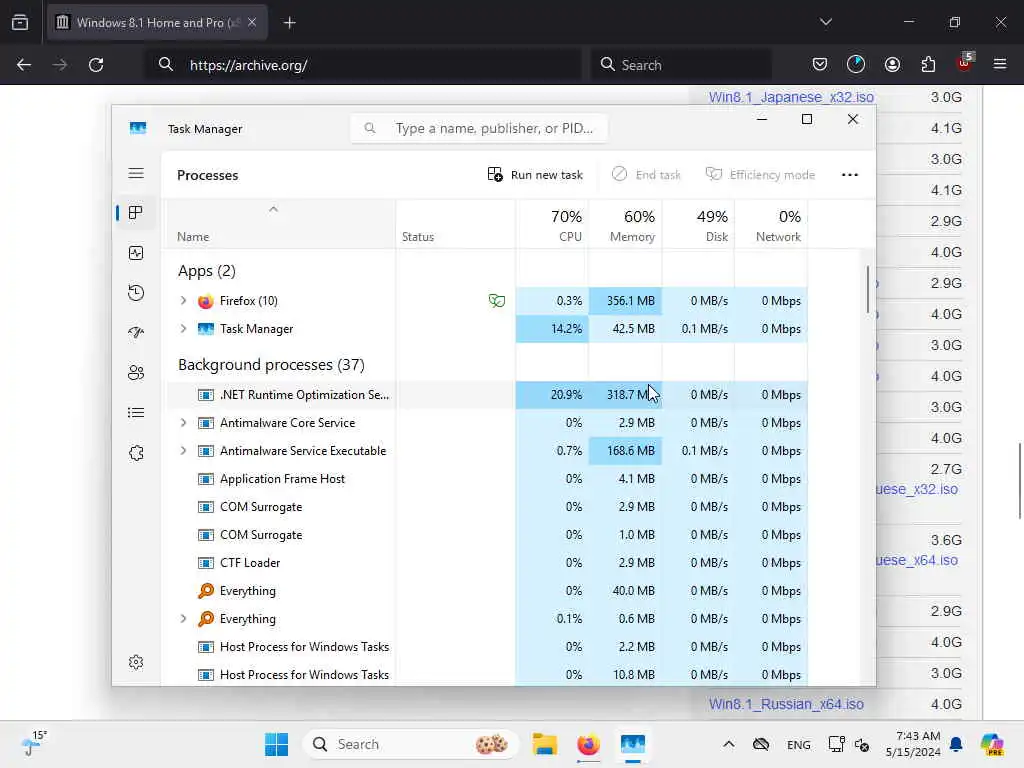Open notifications bell in system tray
This screenshot has width=1024, height=768.
(x=956, y=744)
